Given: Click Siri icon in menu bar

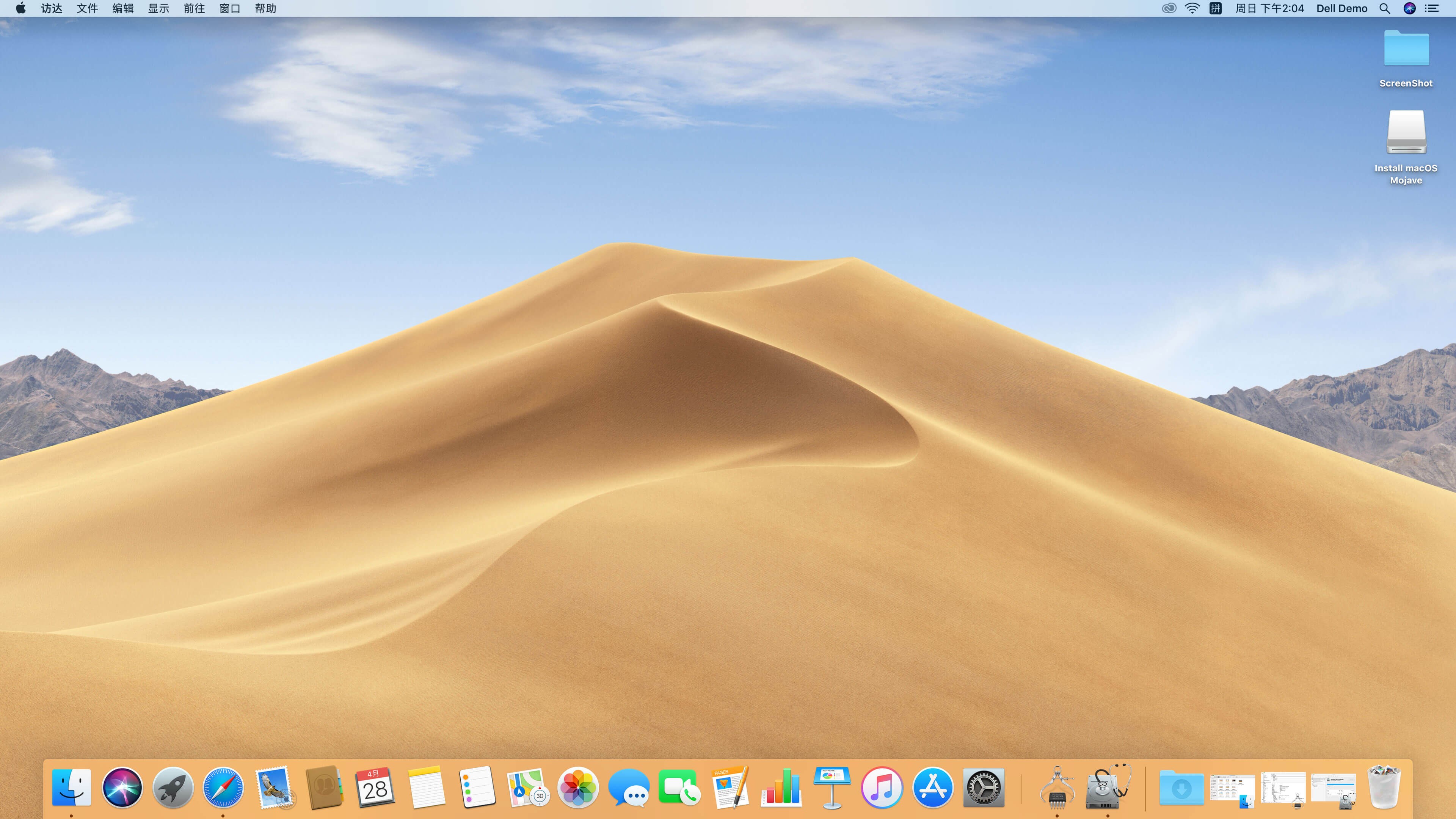Looking at the screenshot, I should pyautogui.click(x=1410, y=8).
